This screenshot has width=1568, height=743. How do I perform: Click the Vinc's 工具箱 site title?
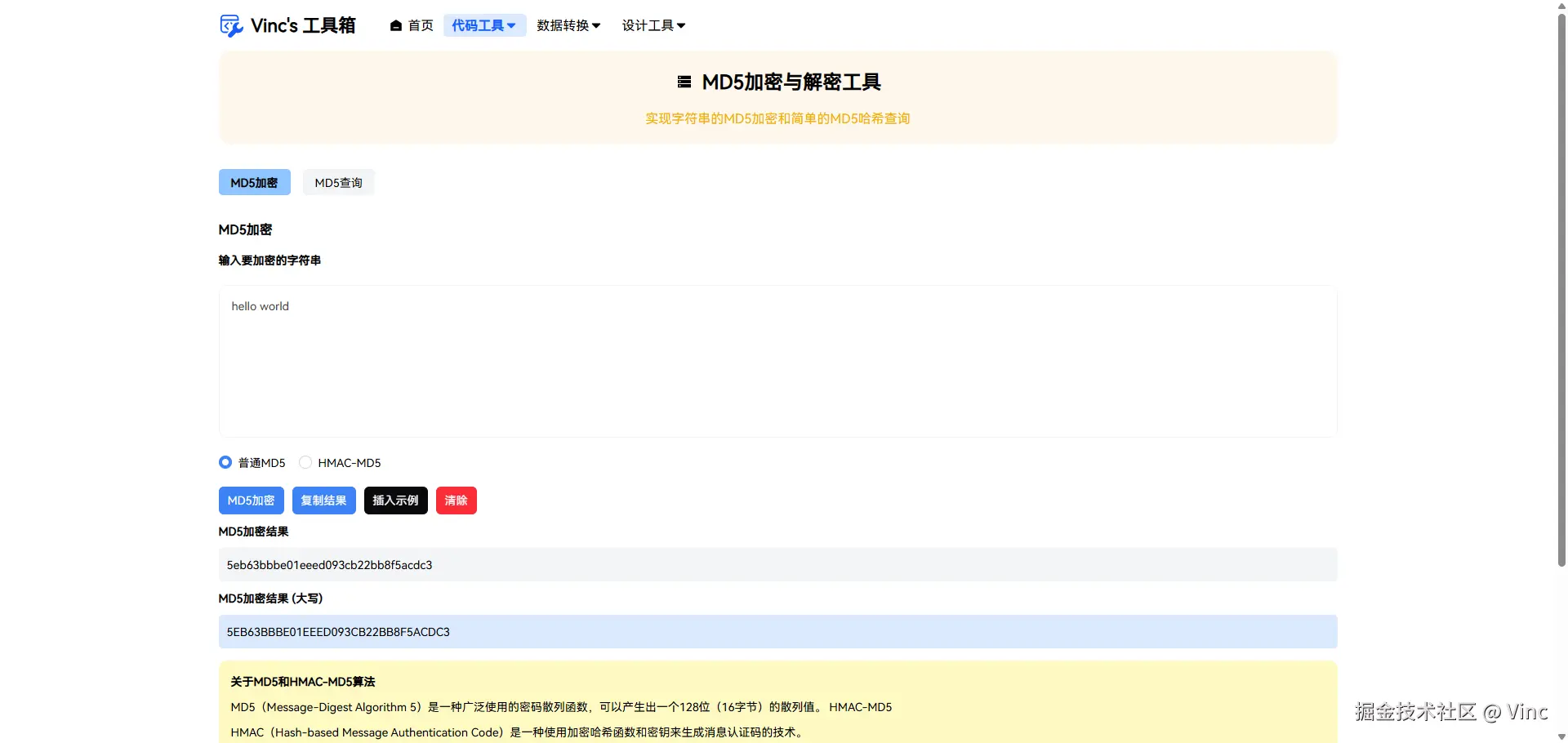point(303,26)
